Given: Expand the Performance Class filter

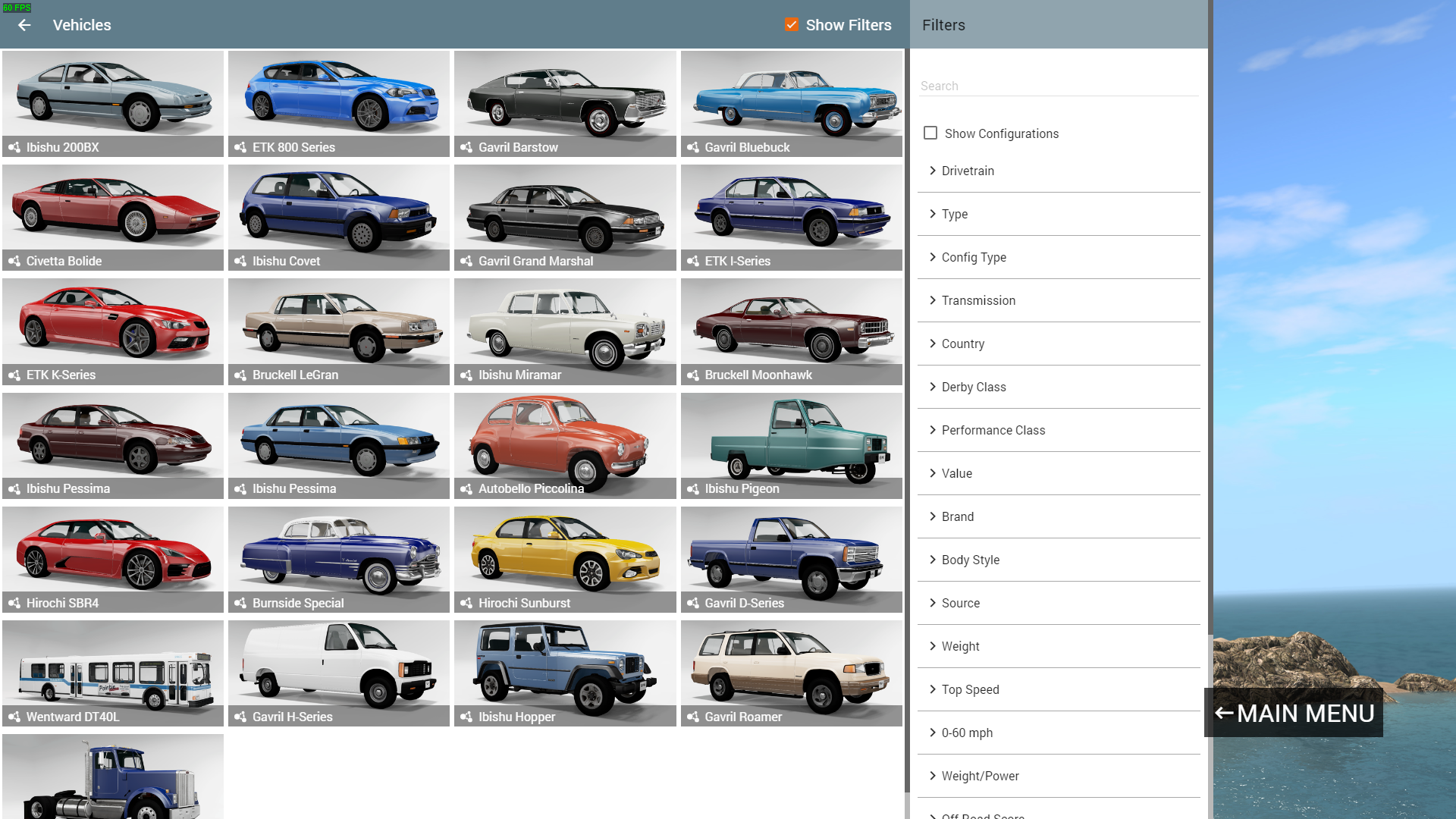Looking at the screenshot, I should (993, 430).
